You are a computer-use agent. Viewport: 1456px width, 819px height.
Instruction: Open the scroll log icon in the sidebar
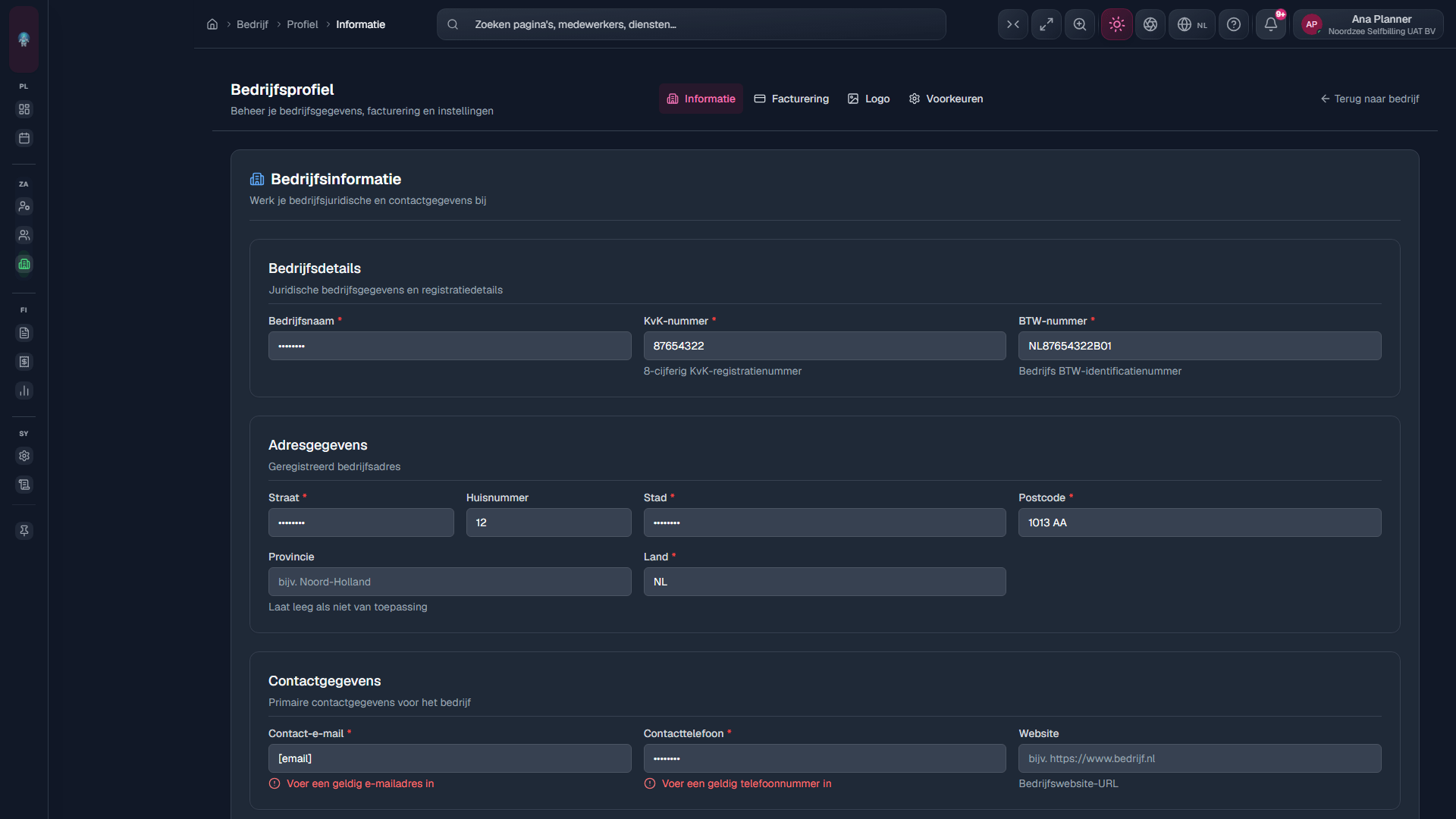(24, 485)
